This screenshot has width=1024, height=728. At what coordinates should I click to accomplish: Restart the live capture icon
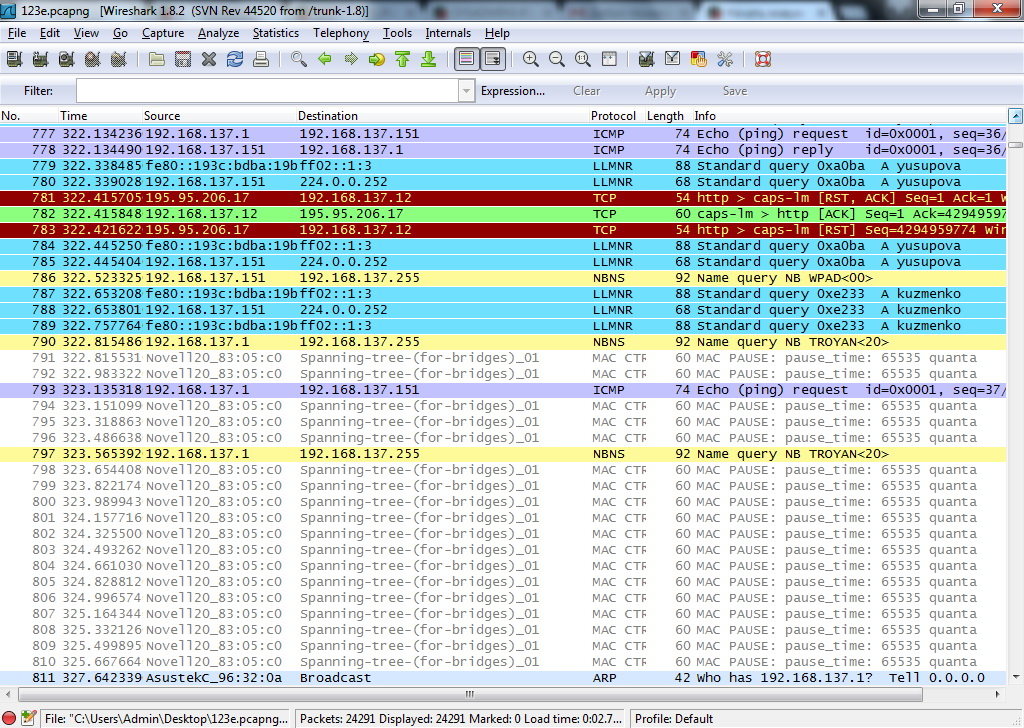coord(118,59)
